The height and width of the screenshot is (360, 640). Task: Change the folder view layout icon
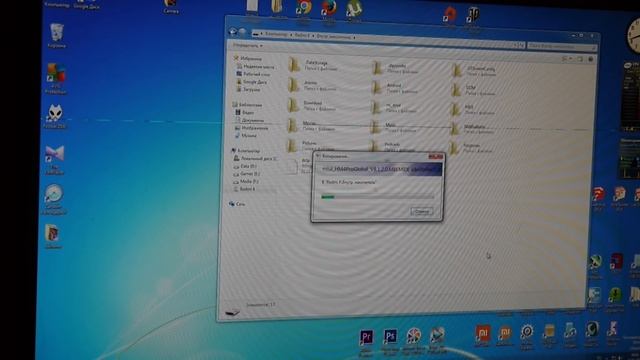coord(564,59)
